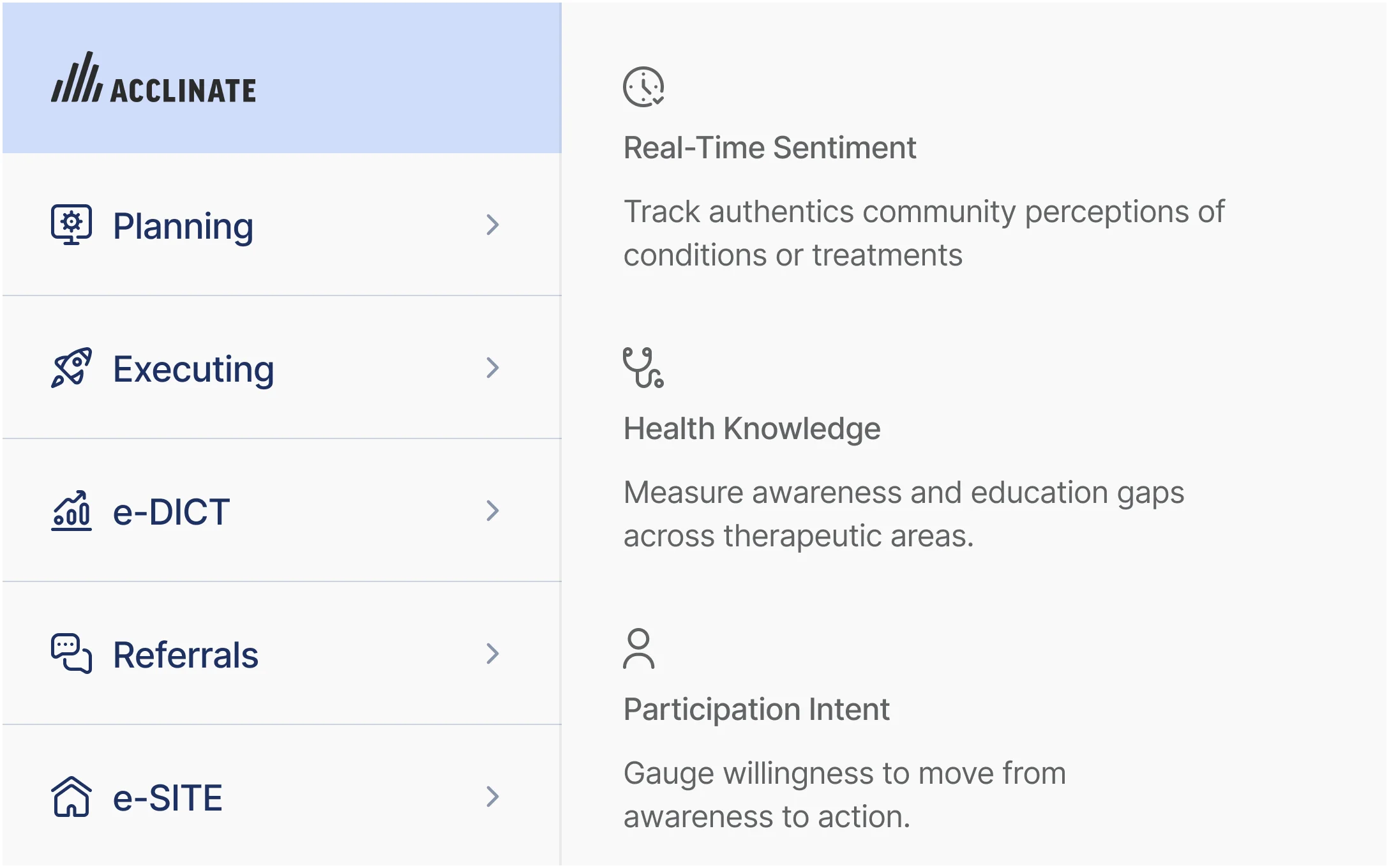The image size is (1389, 868).
Task: Expand the Planning chevron arrow
Action: click(492, 225)
